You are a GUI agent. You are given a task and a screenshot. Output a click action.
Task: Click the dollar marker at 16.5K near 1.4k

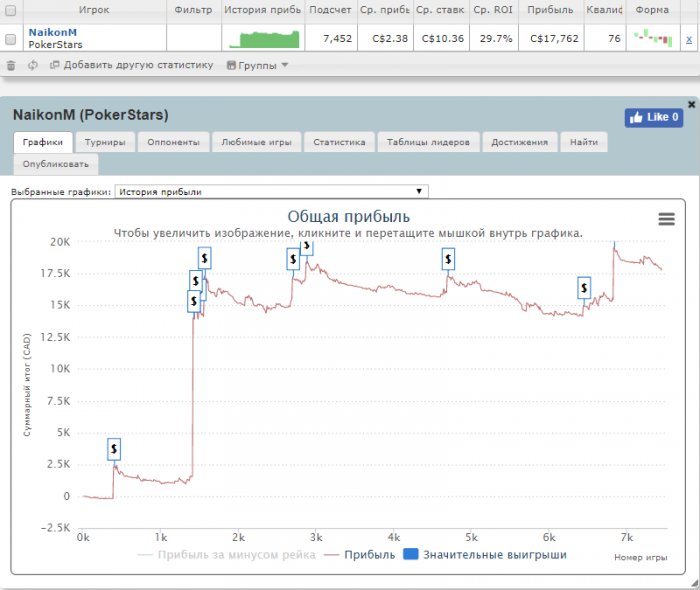pos(196,281)
